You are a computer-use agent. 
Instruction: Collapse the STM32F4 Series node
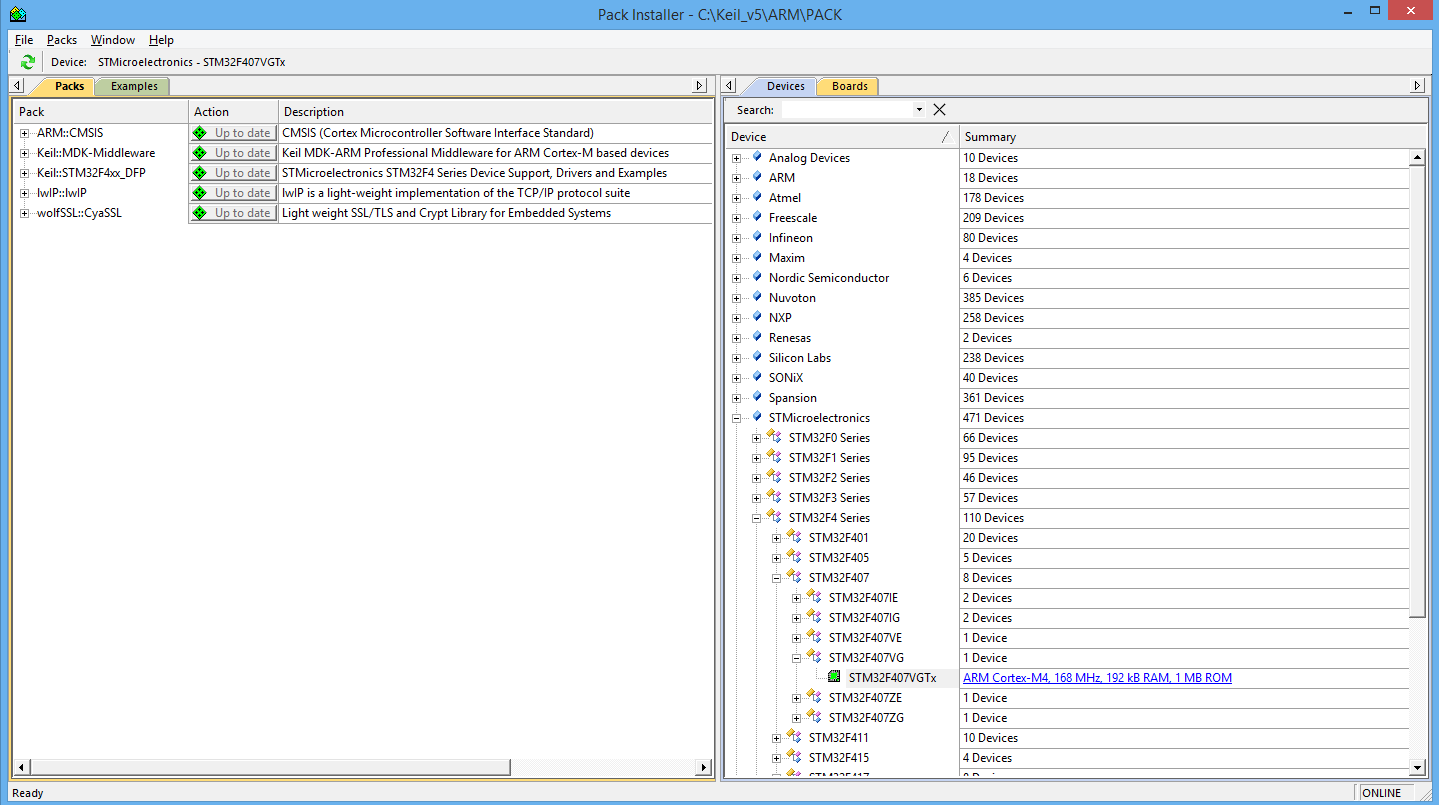tap(757, 518)
